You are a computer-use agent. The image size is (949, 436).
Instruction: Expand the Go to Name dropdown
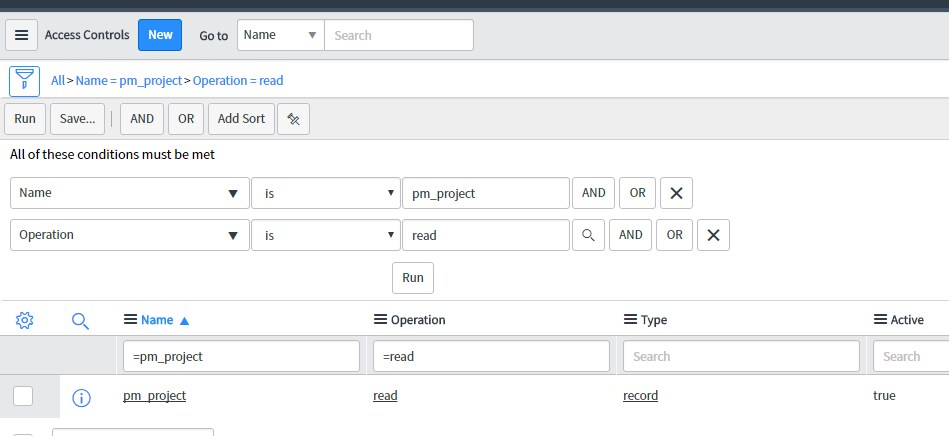(280, 35)
